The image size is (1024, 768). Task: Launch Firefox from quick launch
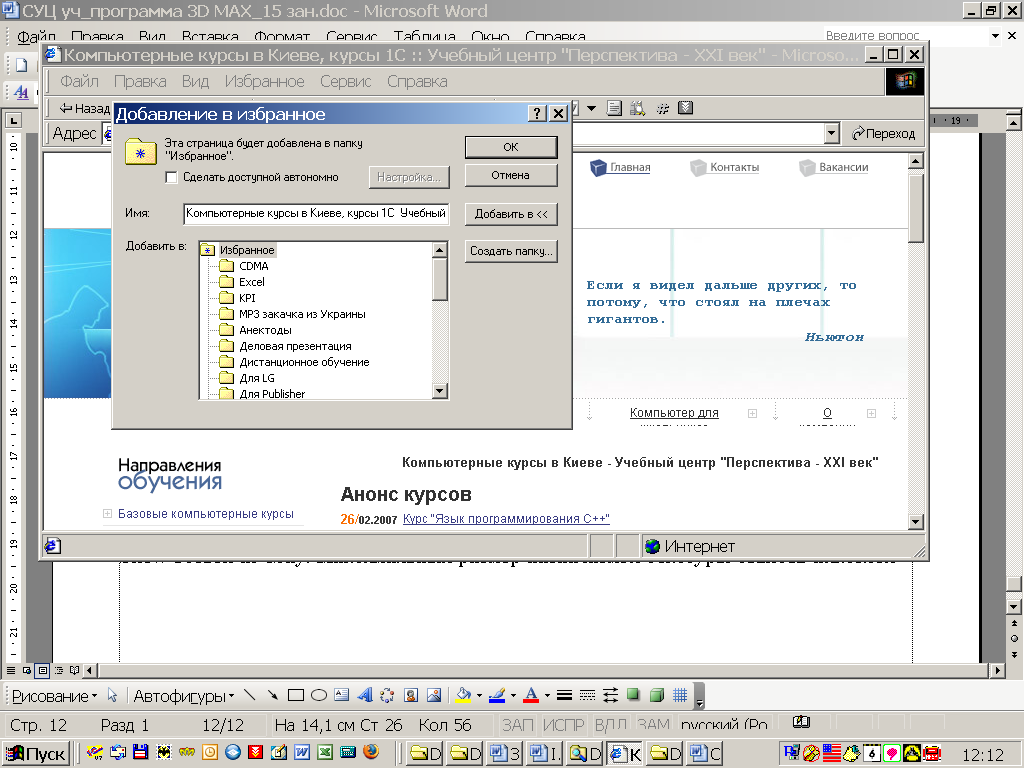point(370,752)
